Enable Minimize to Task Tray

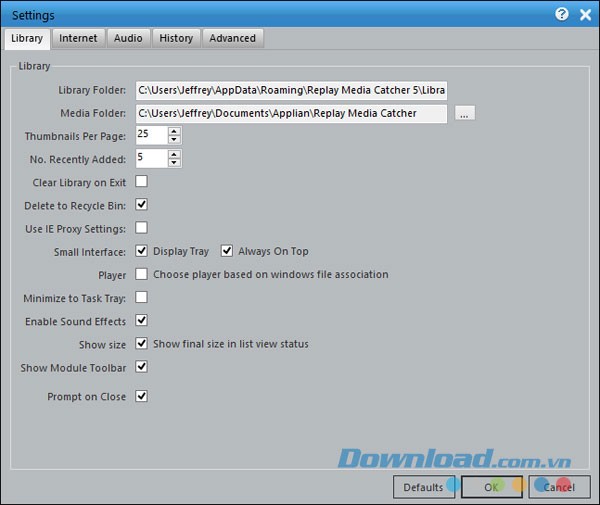click(142, 297)
